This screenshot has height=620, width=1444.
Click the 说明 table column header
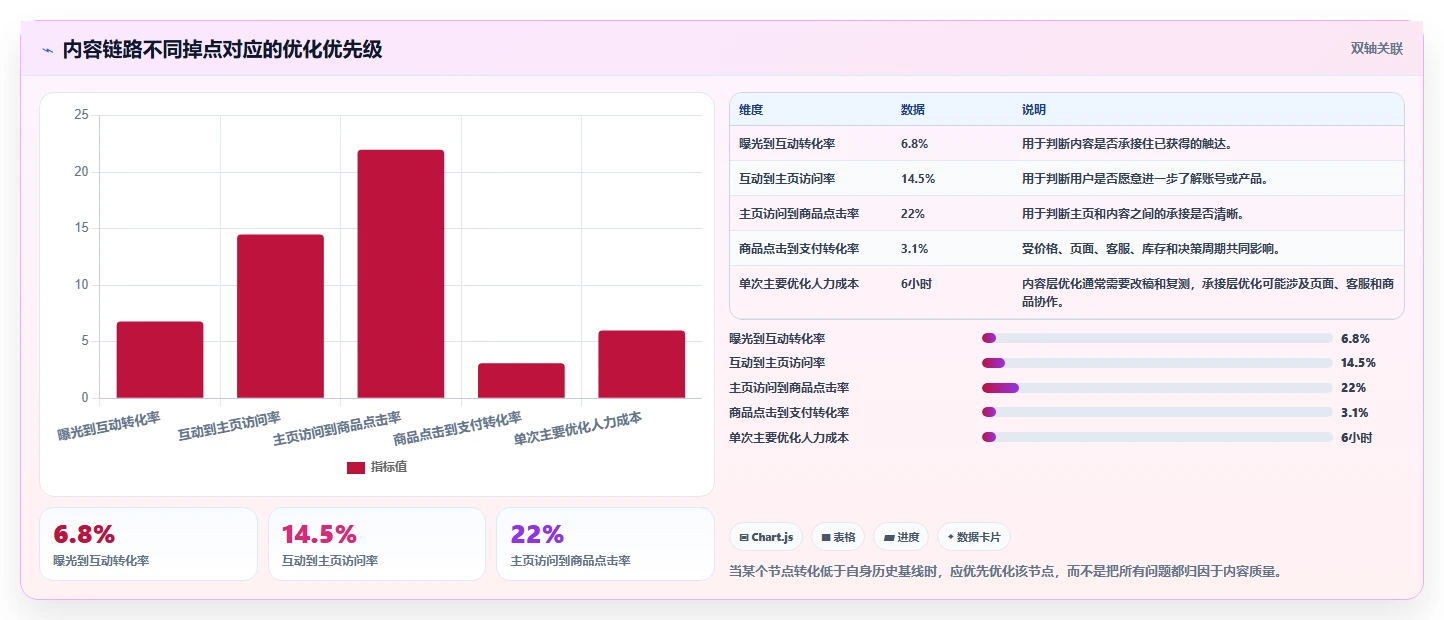point(1034,110)
